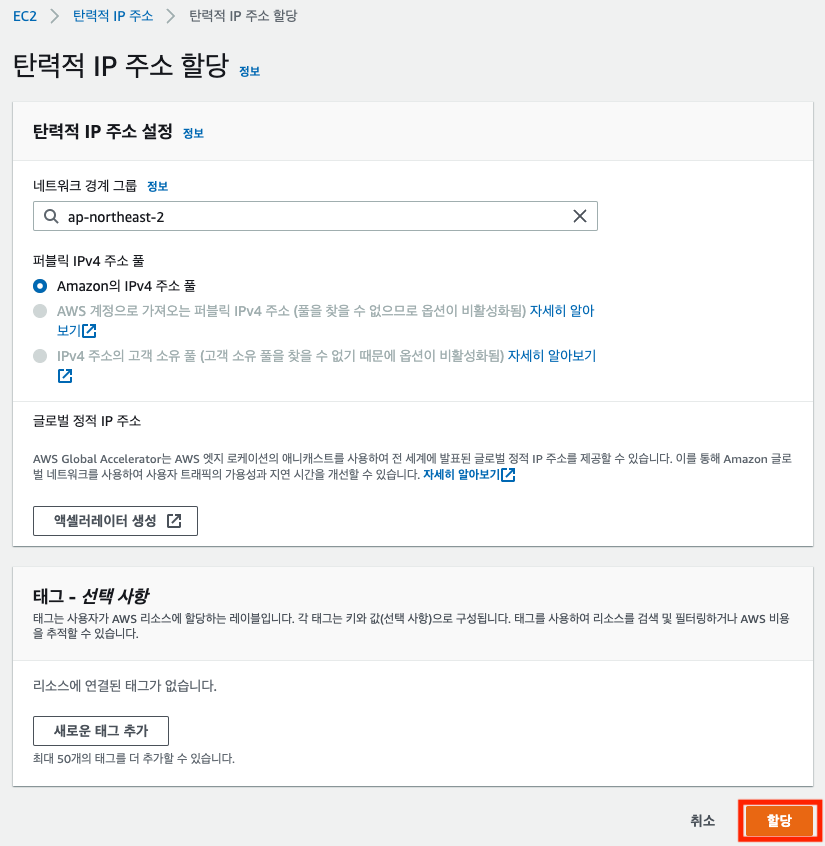Click the breadcrumb chevron after EC2
The width and height of the screenshot is (825, 846).
pyautogui.click(x=54, y=16)
